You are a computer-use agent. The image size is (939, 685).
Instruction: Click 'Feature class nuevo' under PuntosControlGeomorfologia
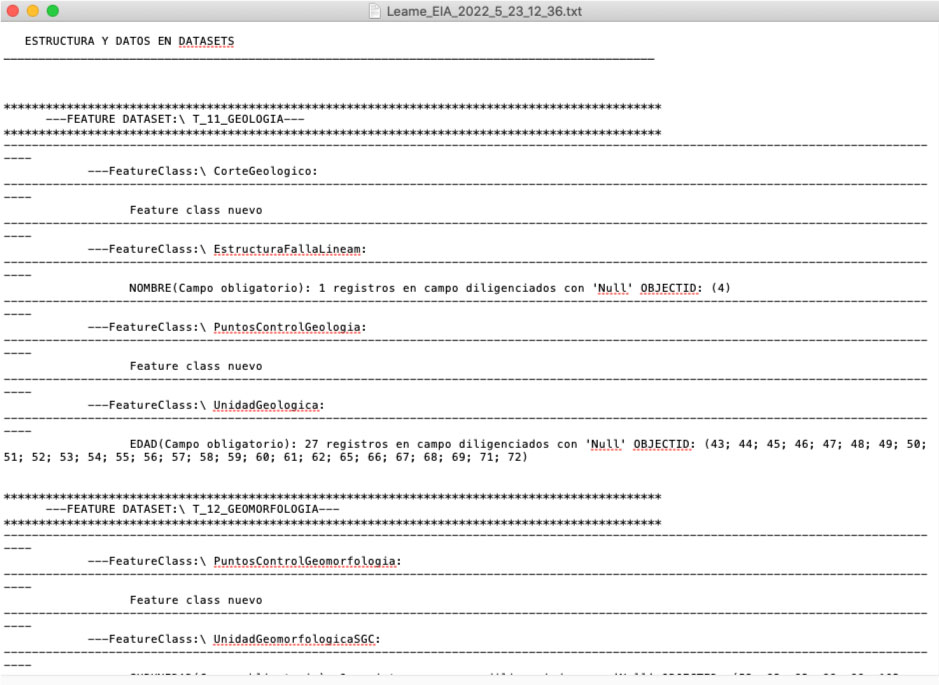195,600
